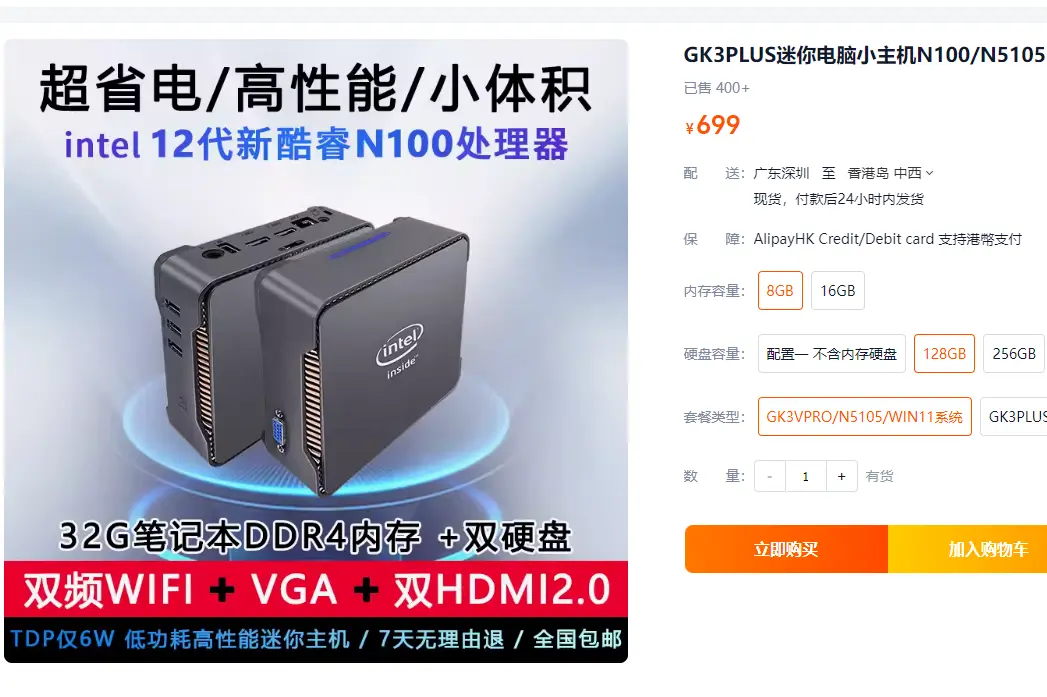Click the quantity input field

(805, 476)
